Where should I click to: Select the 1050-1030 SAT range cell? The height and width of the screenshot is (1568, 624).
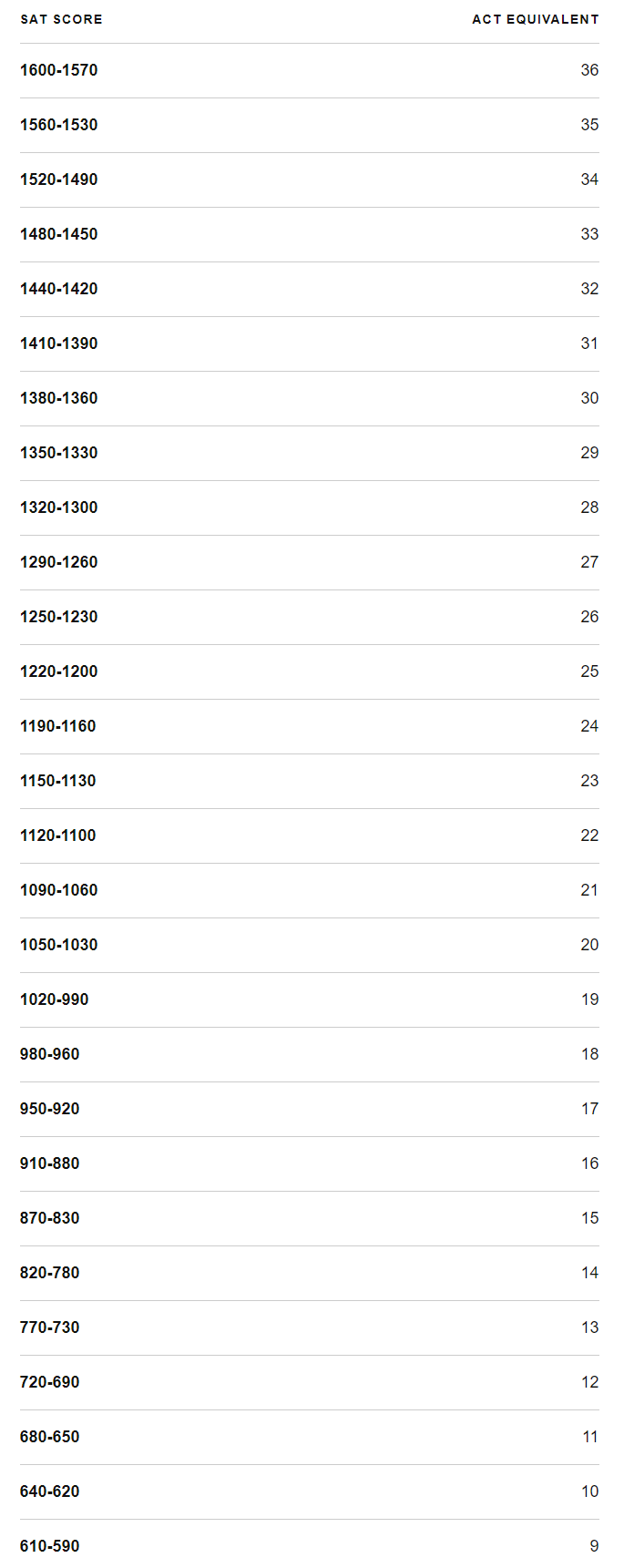click(x=59, y=945)
